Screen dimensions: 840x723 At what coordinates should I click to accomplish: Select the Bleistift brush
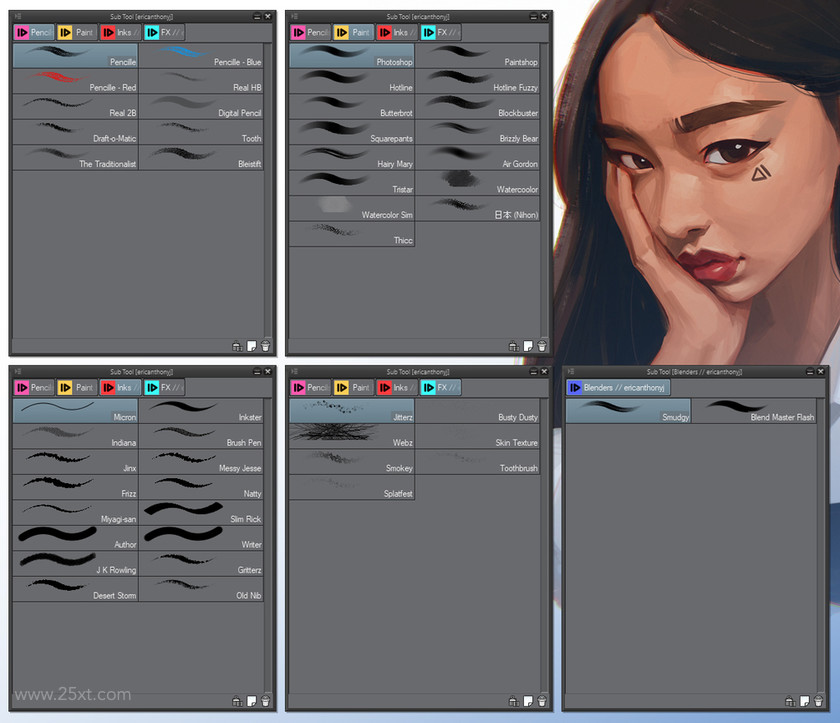(x=201, y=157)
